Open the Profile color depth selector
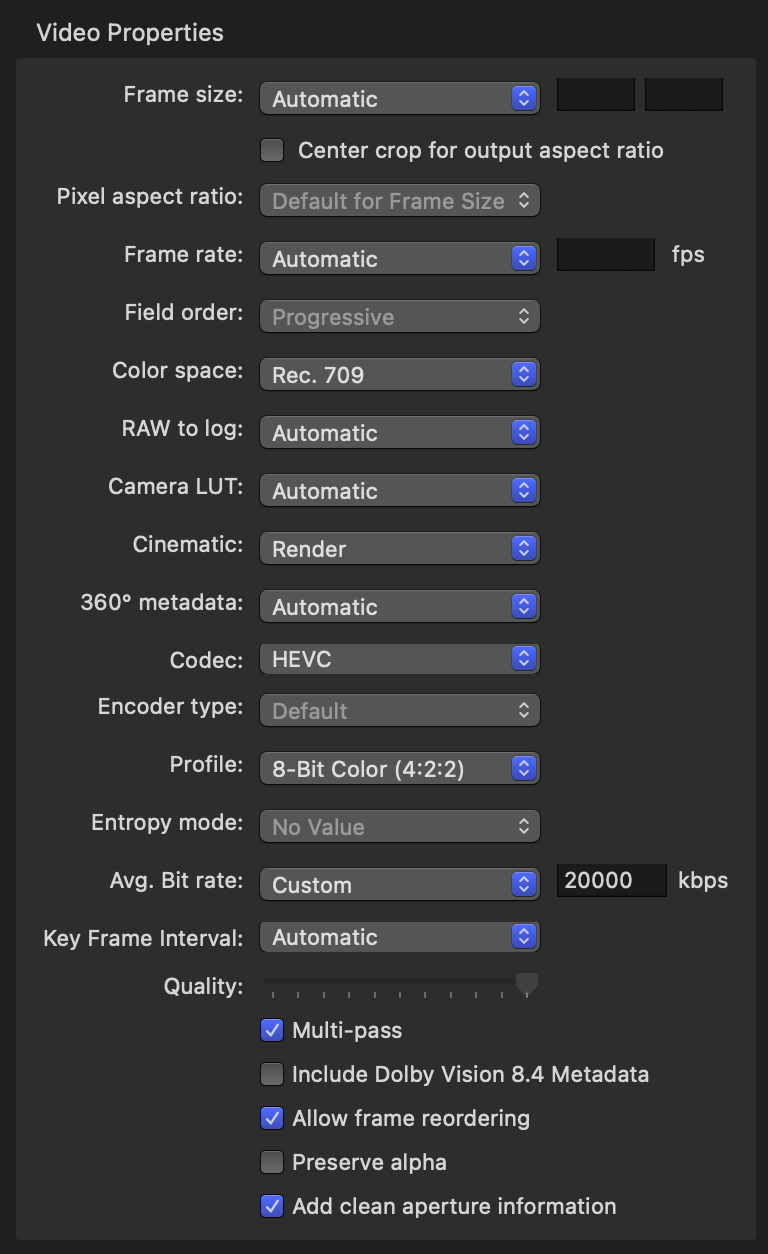This screenshot has width=768, height=1254. coord(399,768)
